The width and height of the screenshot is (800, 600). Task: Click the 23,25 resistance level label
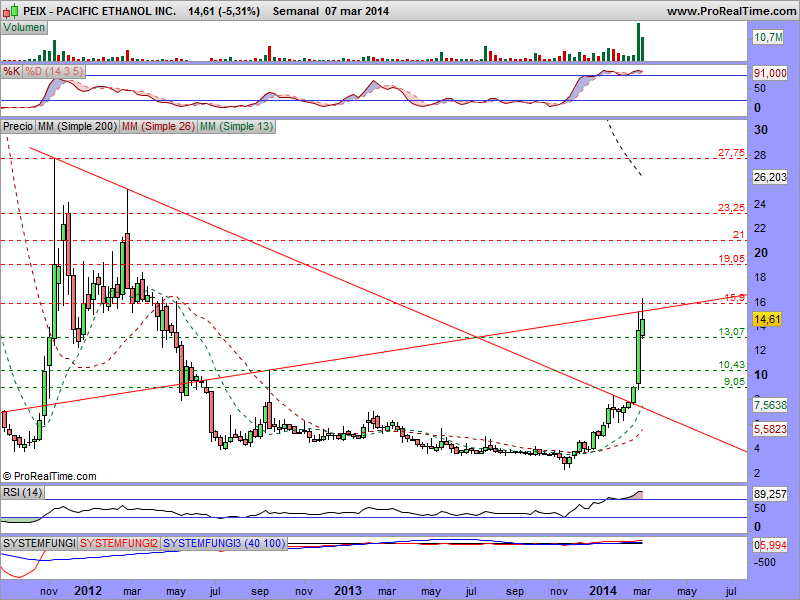pyautogui.click(x=731, y=208)
